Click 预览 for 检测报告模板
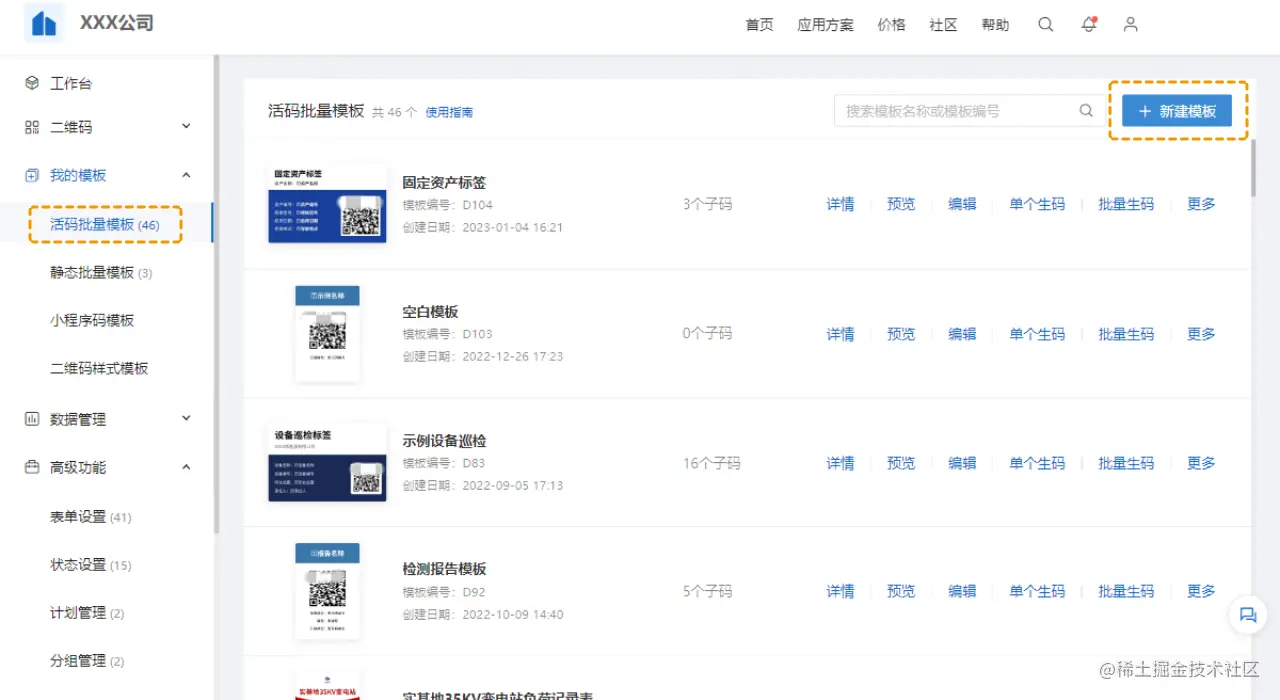This screenshot has height=700, width=1280. (x=901, y=591)
